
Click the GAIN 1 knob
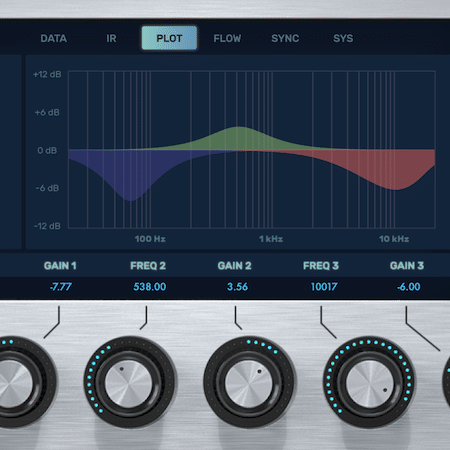[13, 383]
